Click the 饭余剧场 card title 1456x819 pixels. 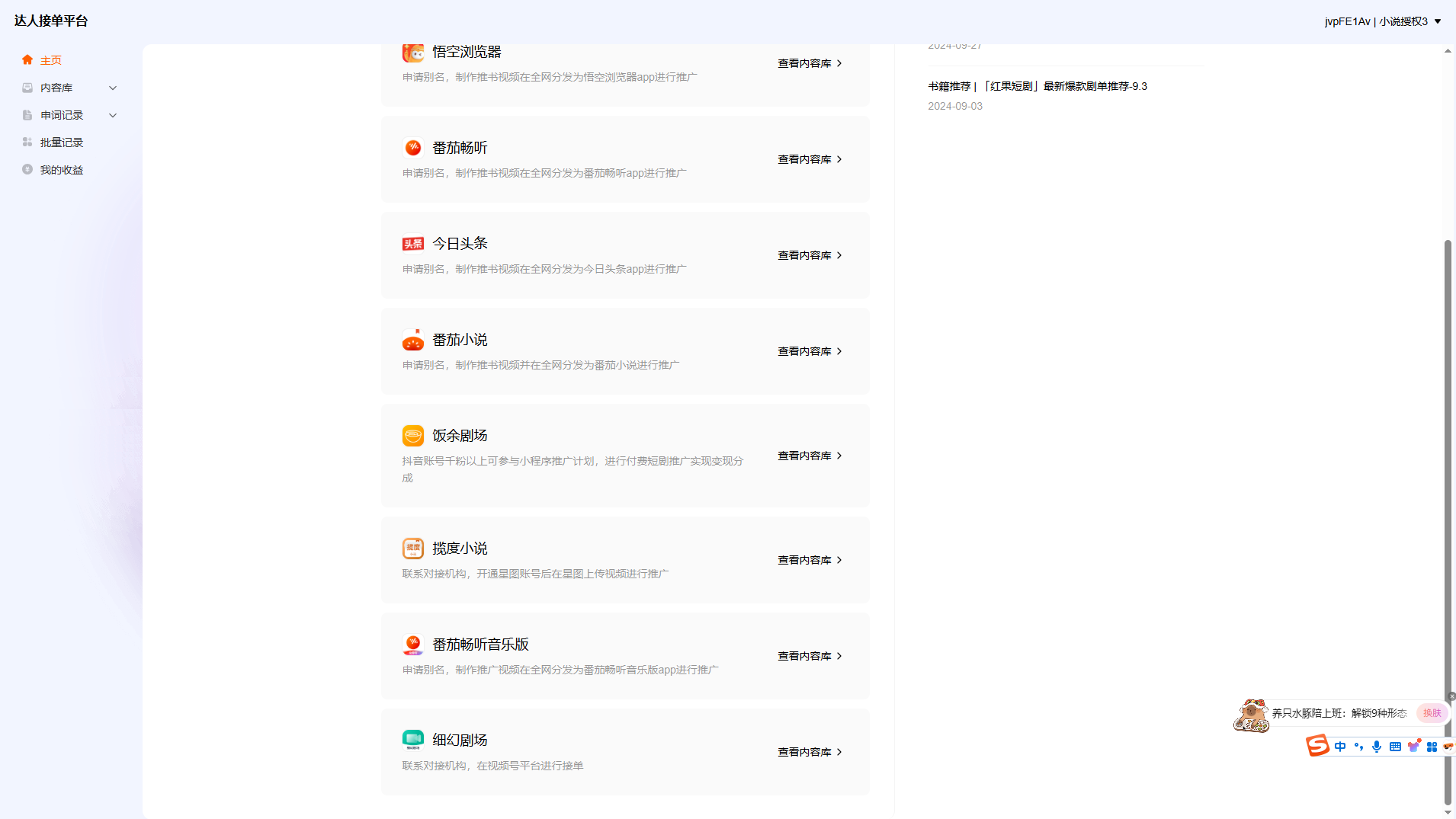pyautogui.click(x=460, y=436)
